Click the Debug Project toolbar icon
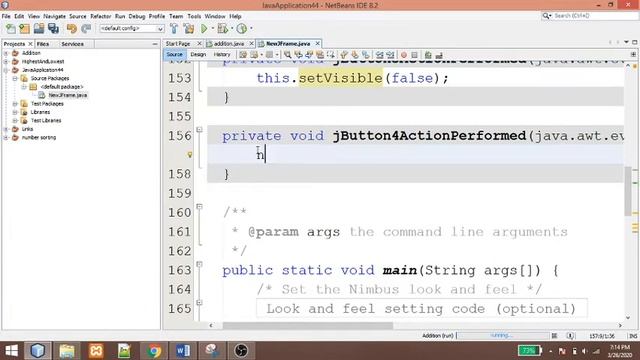The height and width of the screenshot is (360, 640). pyautogui.click(x=222, y=29)
